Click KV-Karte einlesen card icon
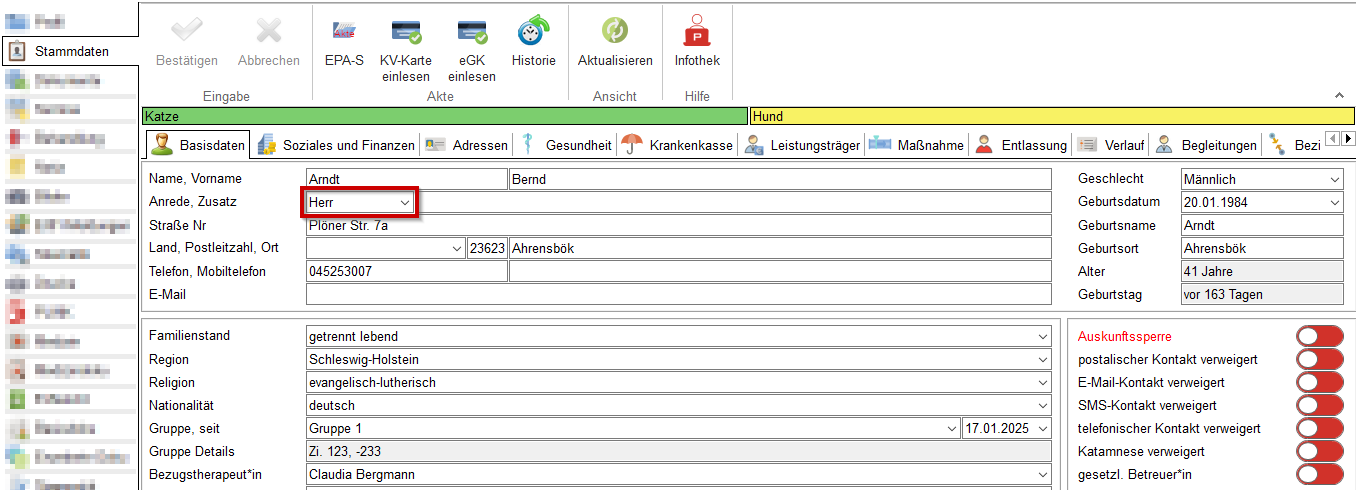The width and height of the screenshot is (1356, 490). pos(405,33)
